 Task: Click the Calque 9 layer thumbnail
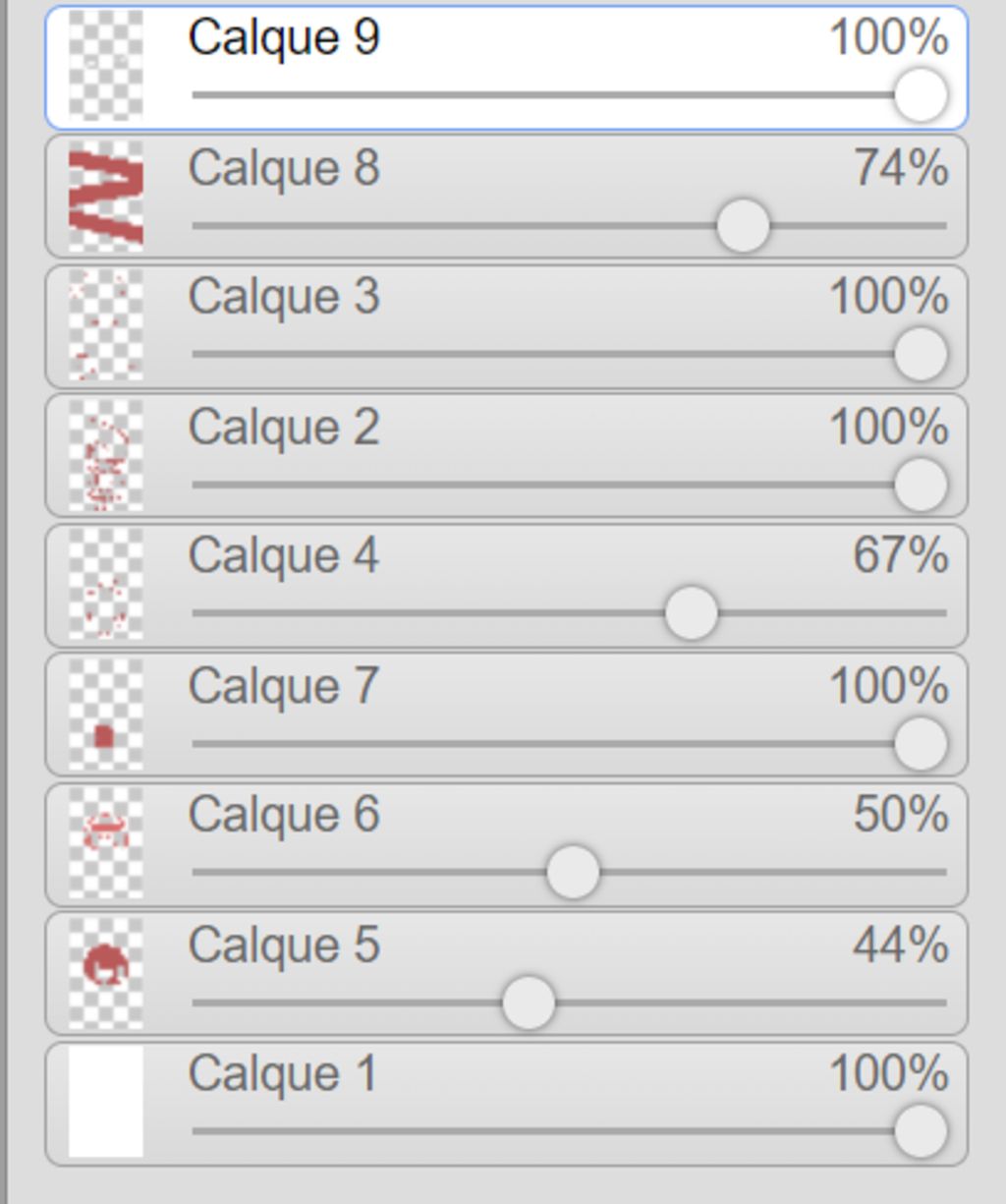106,66
